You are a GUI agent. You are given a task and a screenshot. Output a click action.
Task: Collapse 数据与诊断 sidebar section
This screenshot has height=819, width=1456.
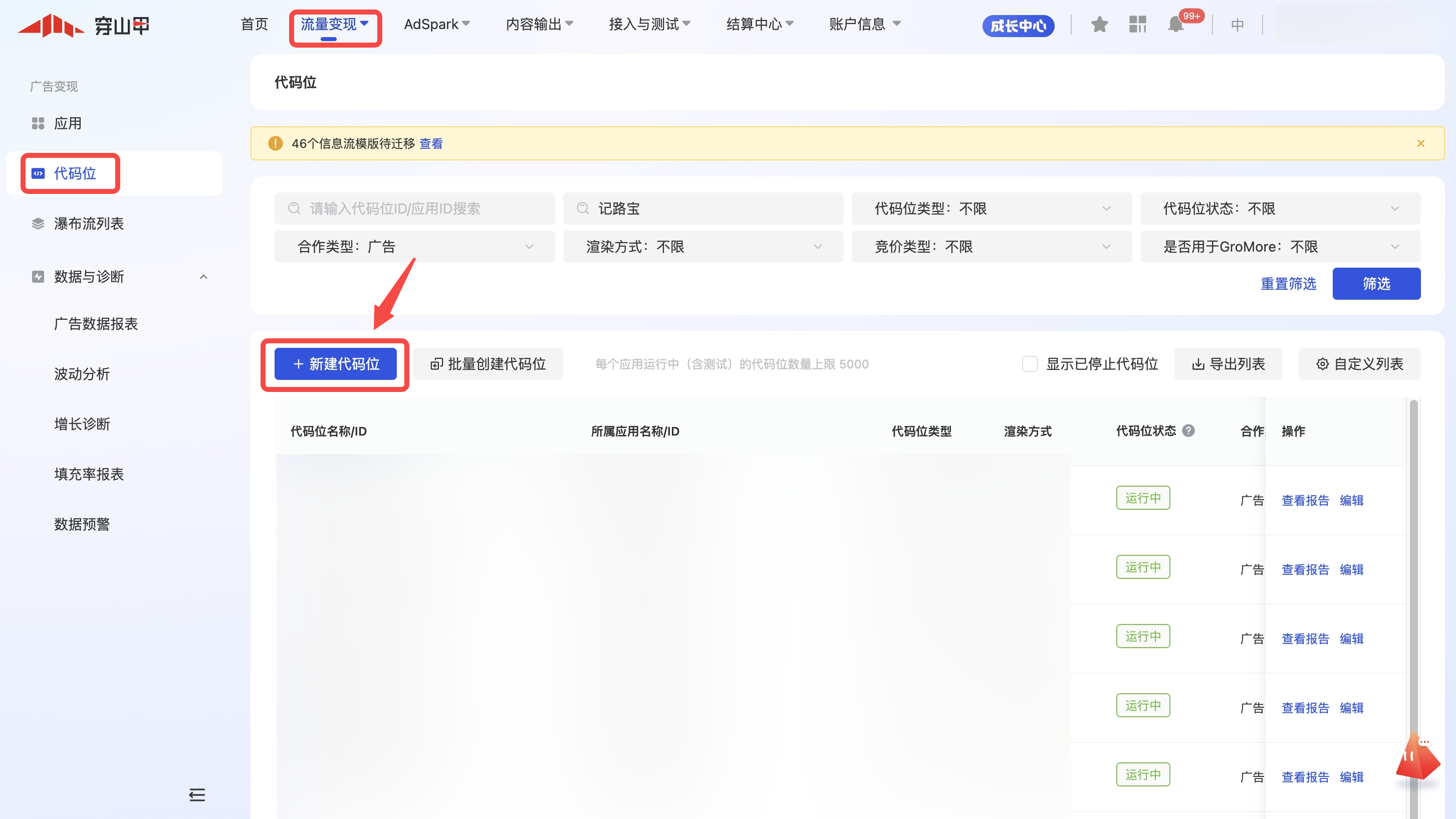203,277
